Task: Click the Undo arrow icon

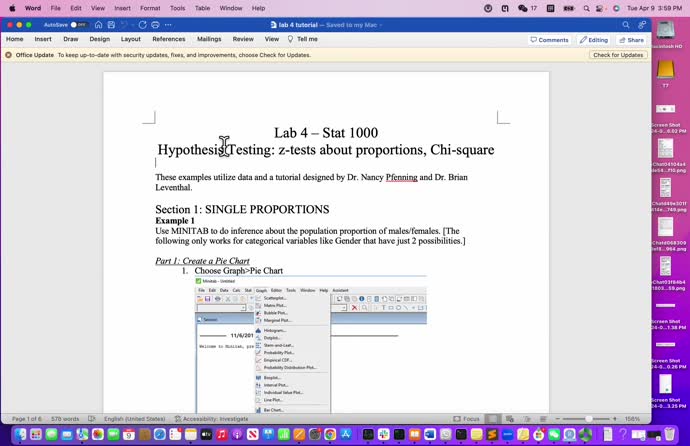Action: click(125, 25)
